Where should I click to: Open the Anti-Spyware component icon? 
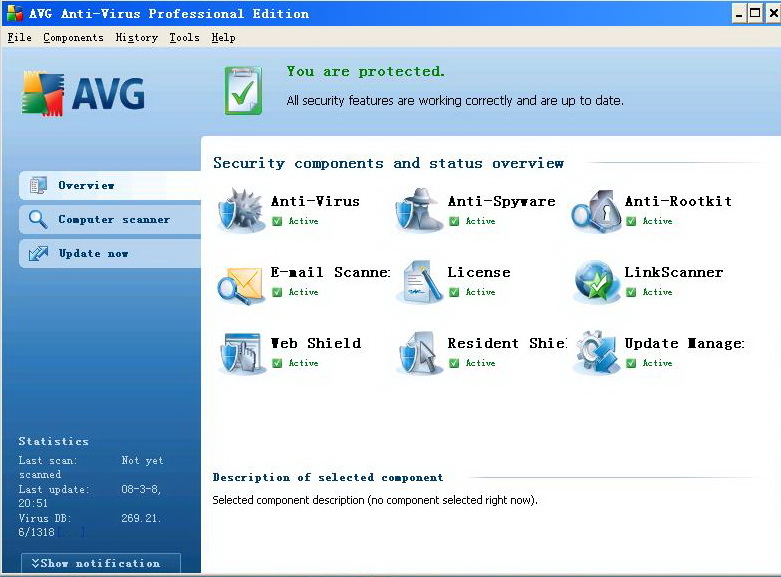point(418,210)
